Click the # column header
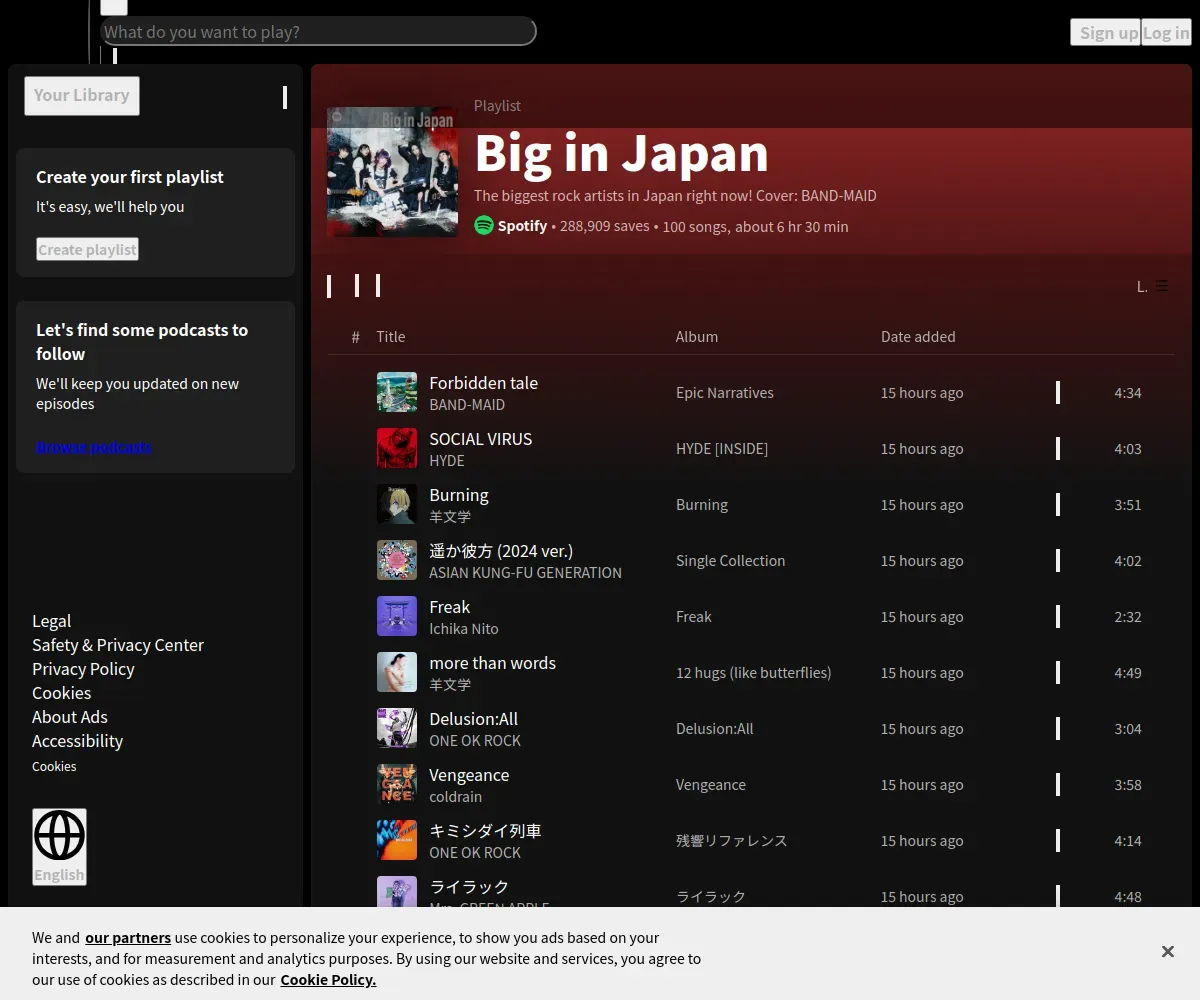 (355, 337)
